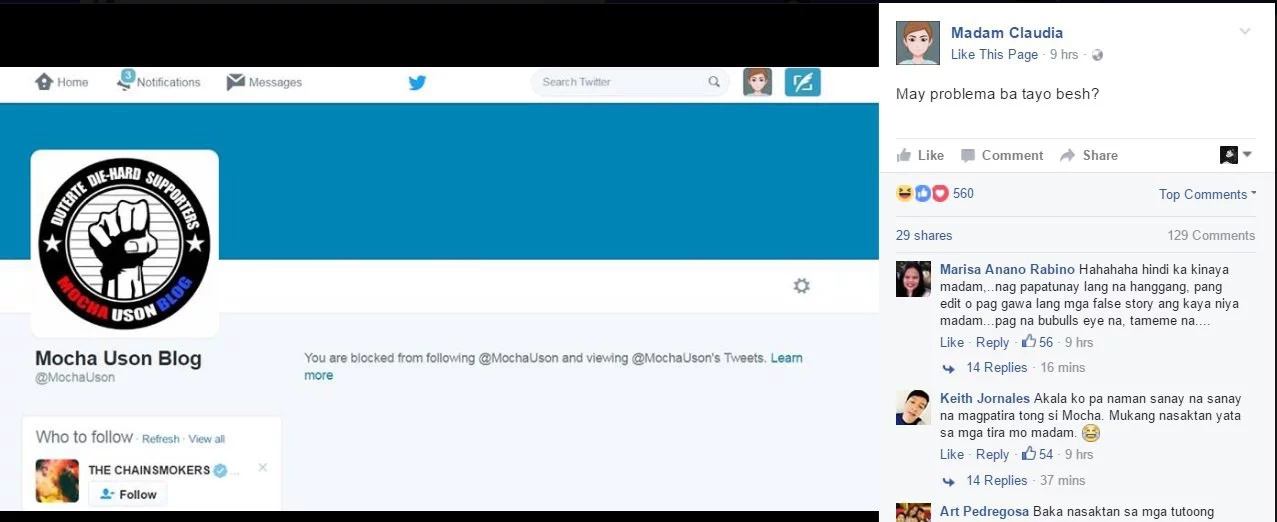1277x522 pixels.
Task: Click Marisa Anano Rabino's avatar
Action: pyautogui.click(x=914, y=279)
